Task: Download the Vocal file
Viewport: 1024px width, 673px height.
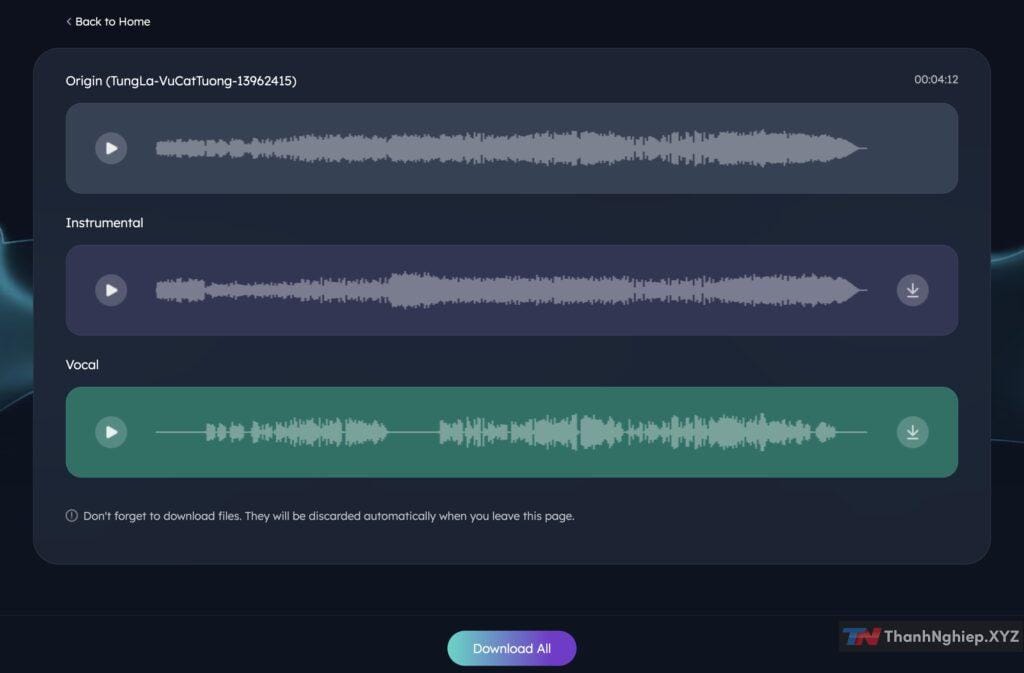Action: (x=912, y=432)
